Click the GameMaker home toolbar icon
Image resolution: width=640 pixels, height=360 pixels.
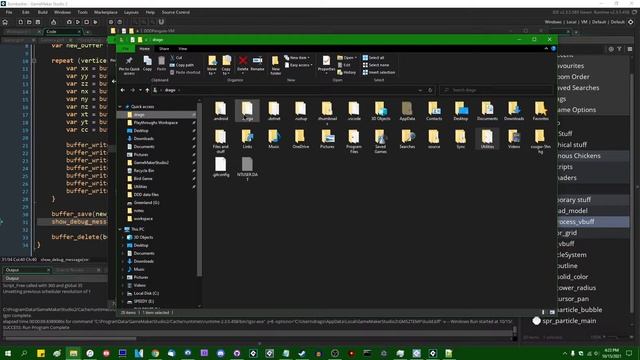pos(5,22)
